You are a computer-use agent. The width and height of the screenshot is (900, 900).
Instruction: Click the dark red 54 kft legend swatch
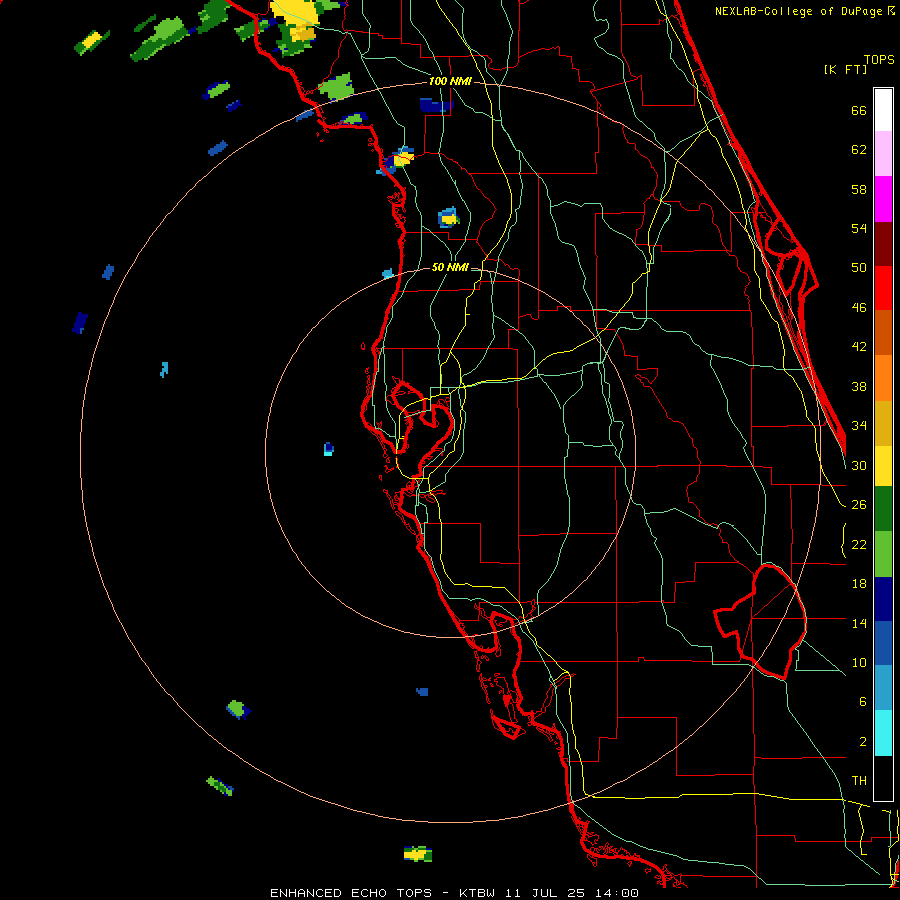(883, 243)
